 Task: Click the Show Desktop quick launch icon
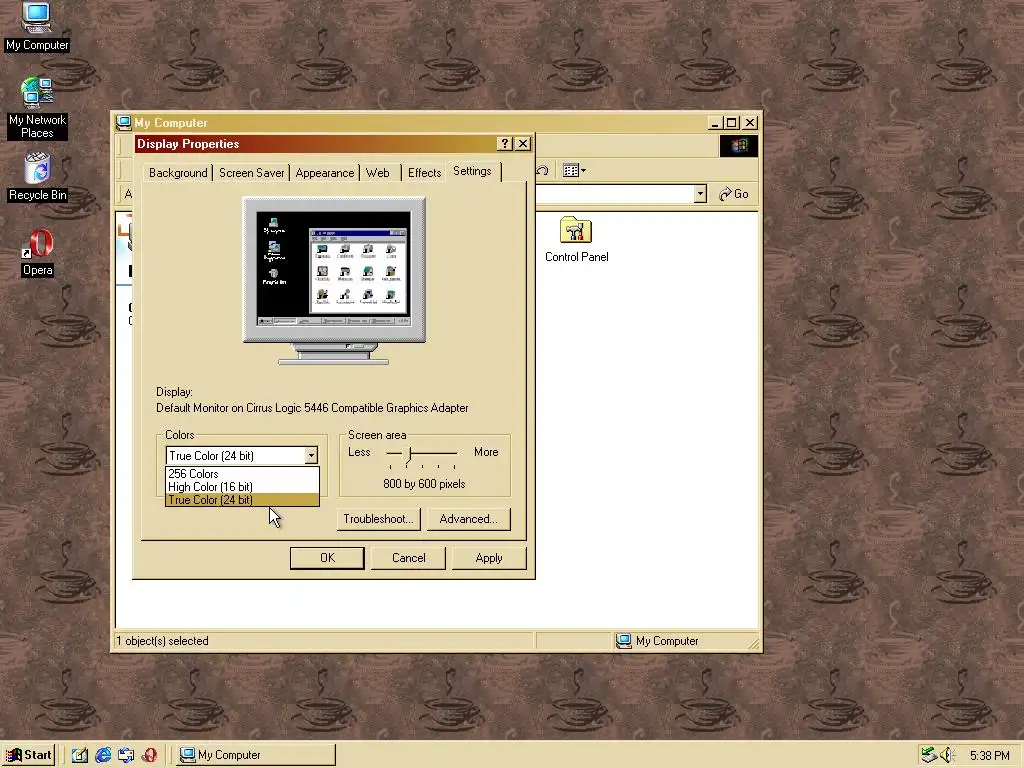point(80,755)
